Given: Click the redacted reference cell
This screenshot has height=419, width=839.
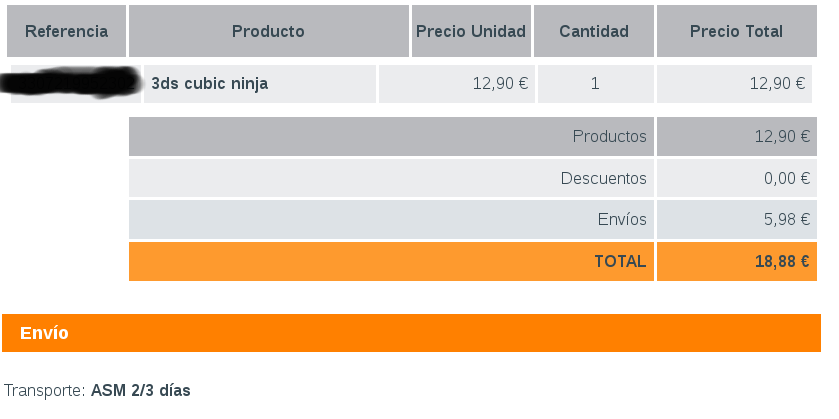Looking at the screenshot, I should click(x=75, y=84).
